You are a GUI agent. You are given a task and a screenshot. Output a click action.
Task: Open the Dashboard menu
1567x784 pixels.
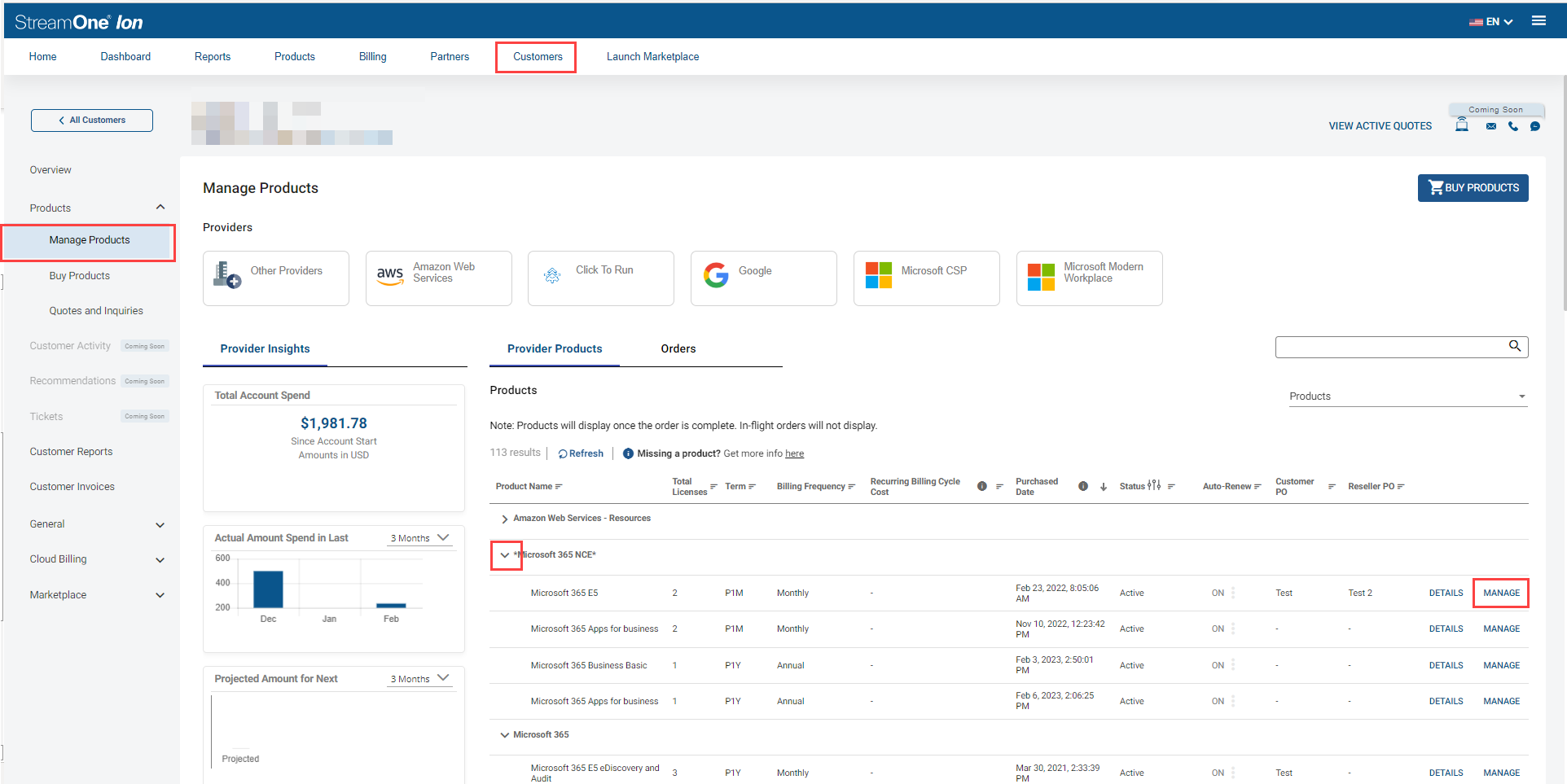click(x=125, y=57)
